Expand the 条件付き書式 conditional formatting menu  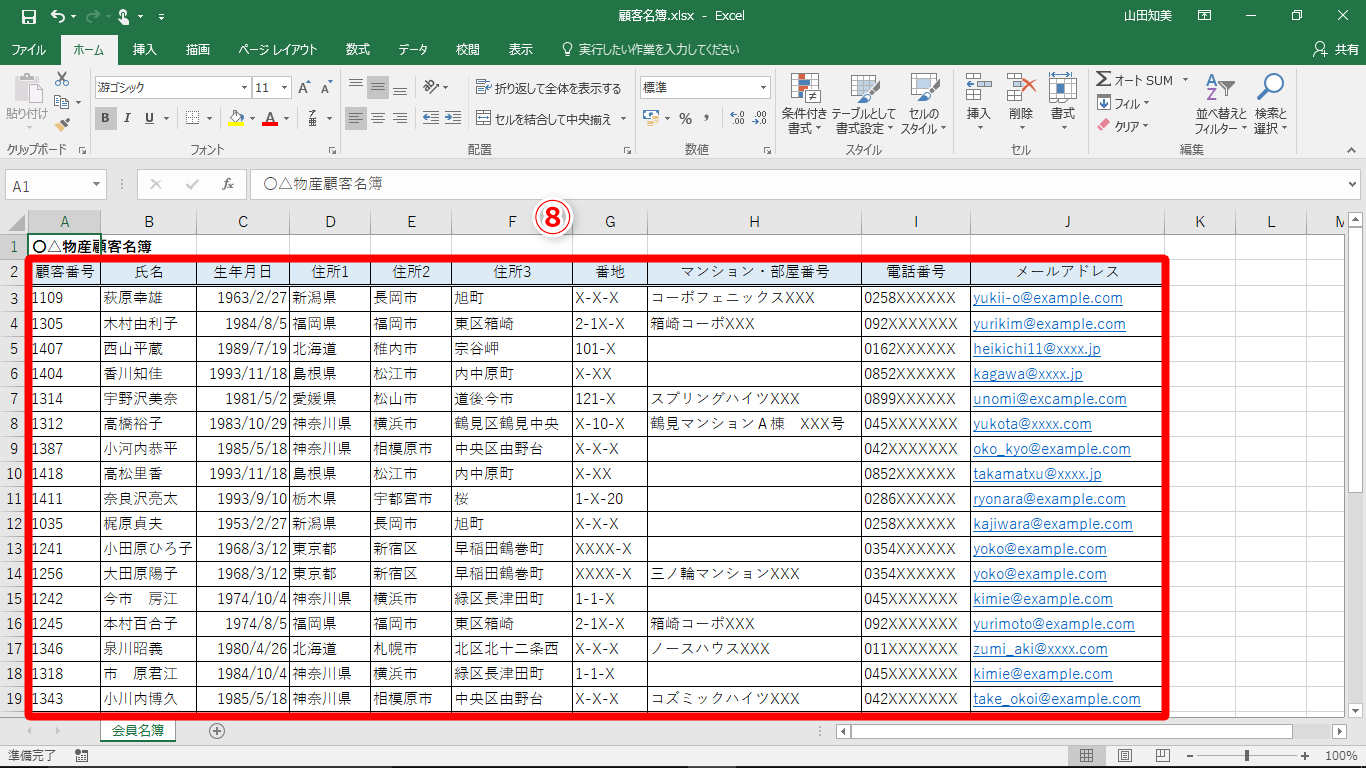(x=804, y=104)
